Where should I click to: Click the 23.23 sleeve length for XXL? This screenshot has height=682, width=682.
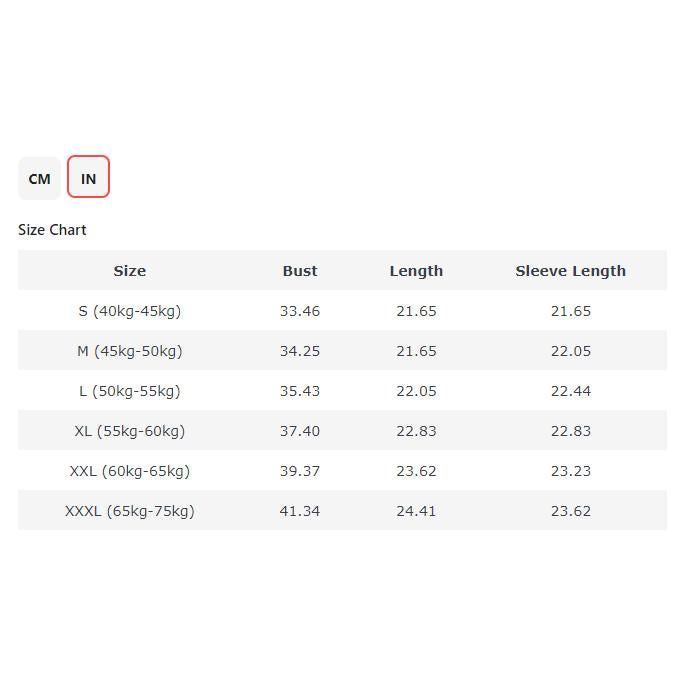tap(570, 471)
